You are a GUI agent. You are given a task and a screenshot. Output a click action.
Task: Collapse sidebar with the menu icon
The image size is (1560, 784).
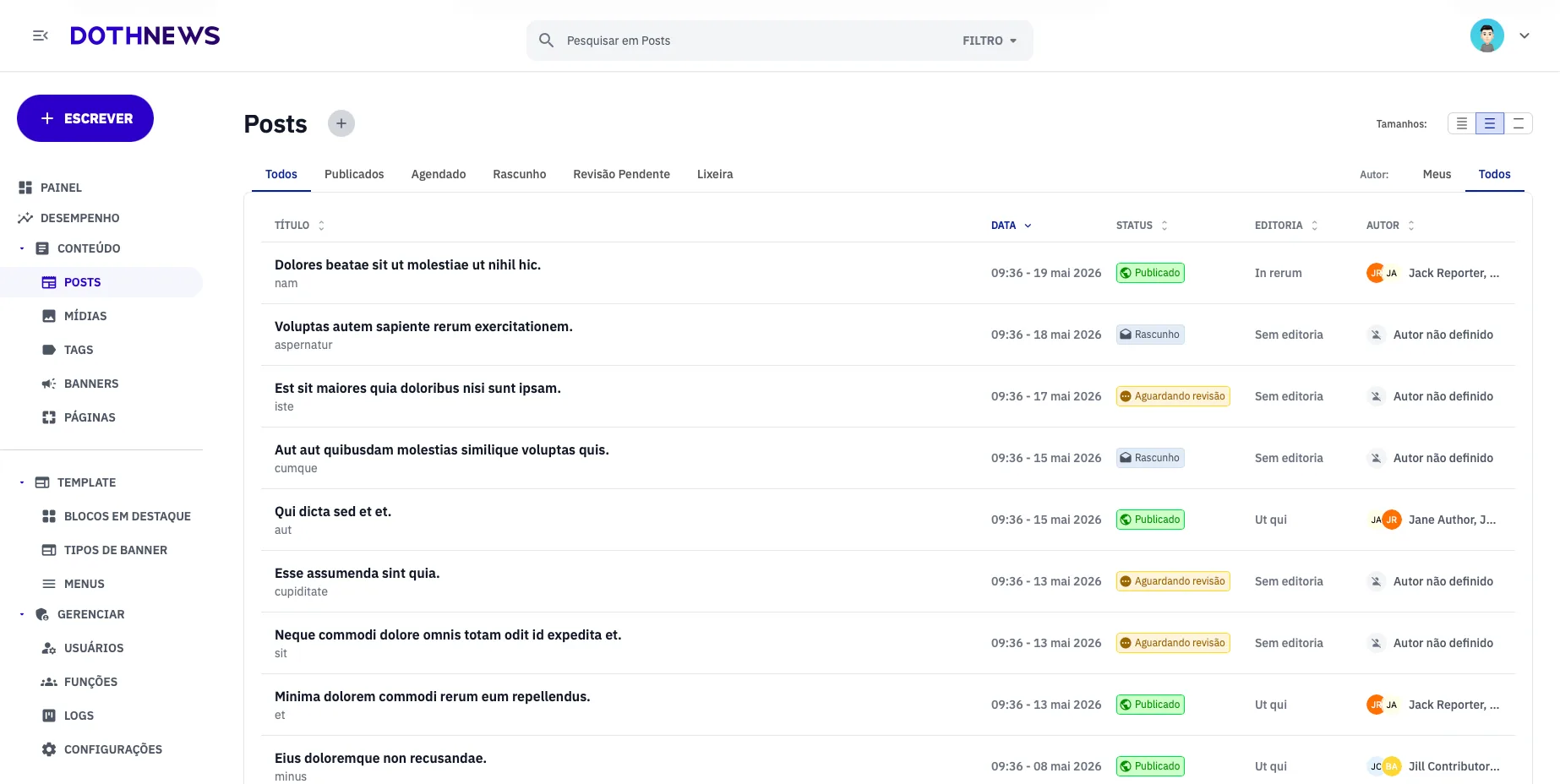pyautogui.click(x=40, y=35)
